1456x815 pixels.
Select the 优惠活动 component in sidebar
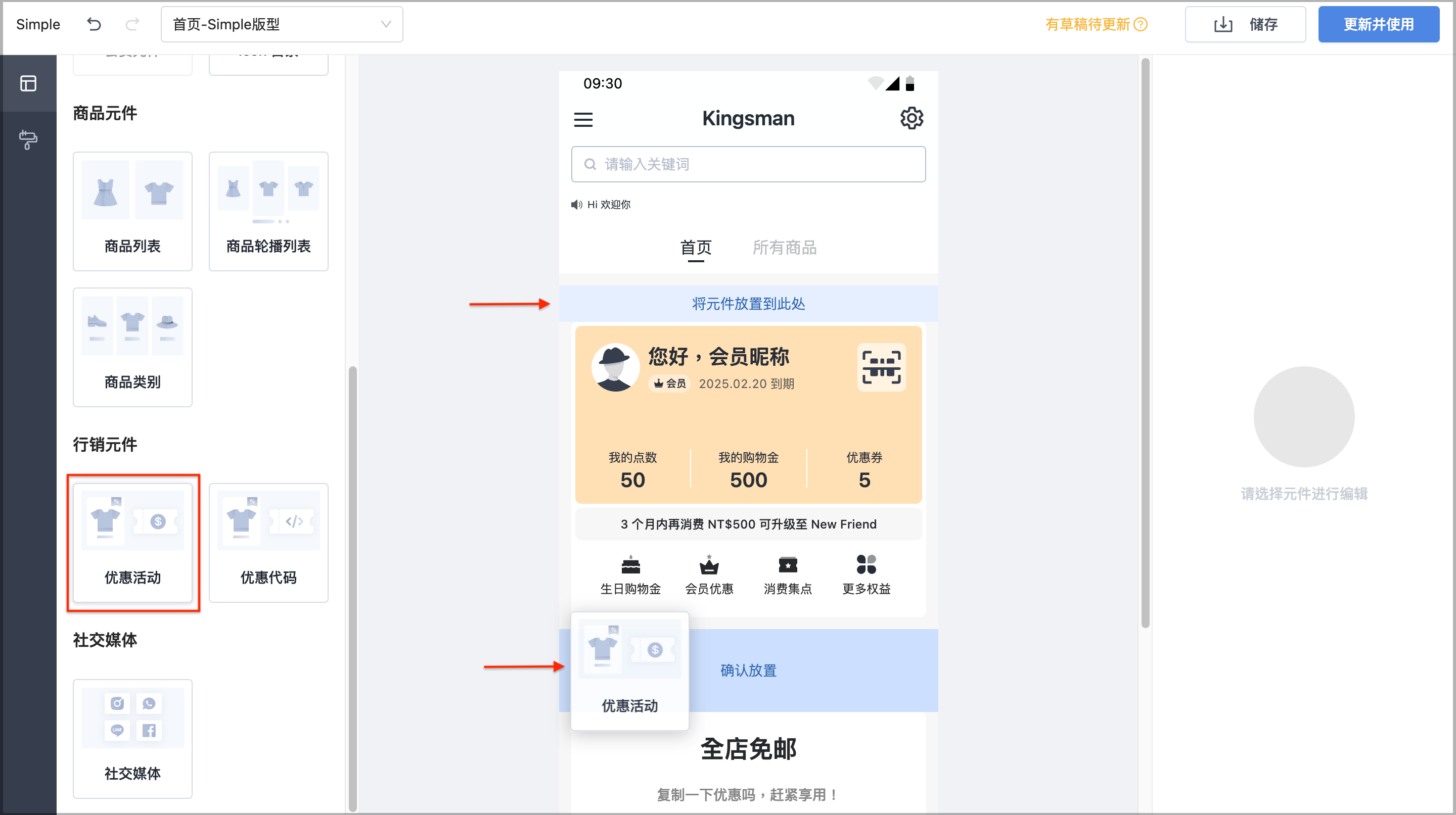(x=132, y=543)
